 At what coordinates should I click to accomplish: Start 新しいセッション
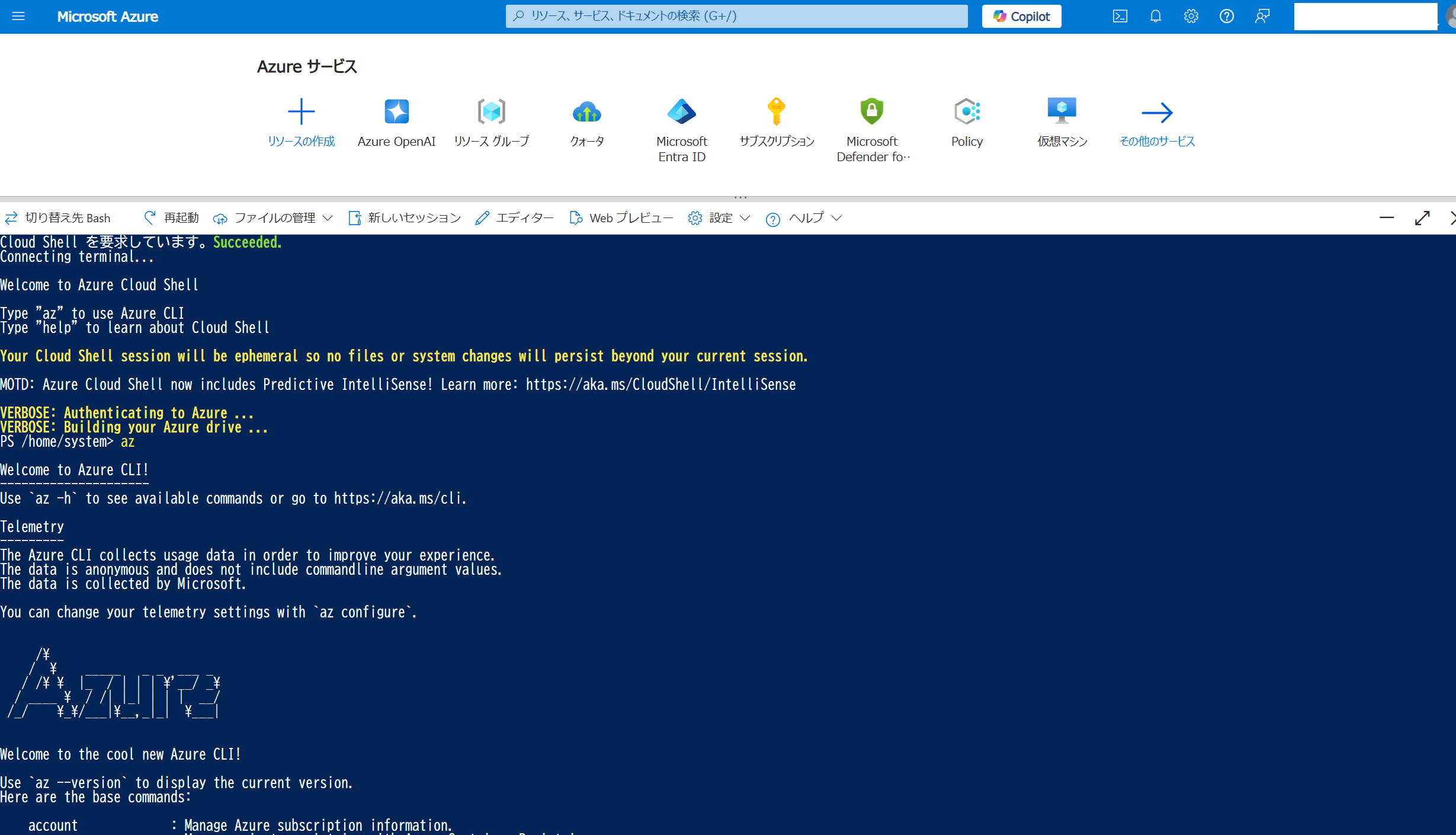(x=405, y=218)
